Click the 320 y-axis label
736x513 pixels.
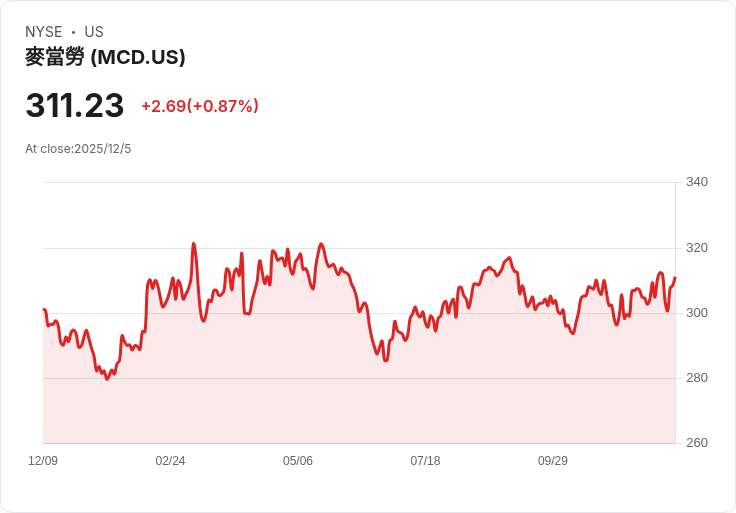tap(697, 248)
